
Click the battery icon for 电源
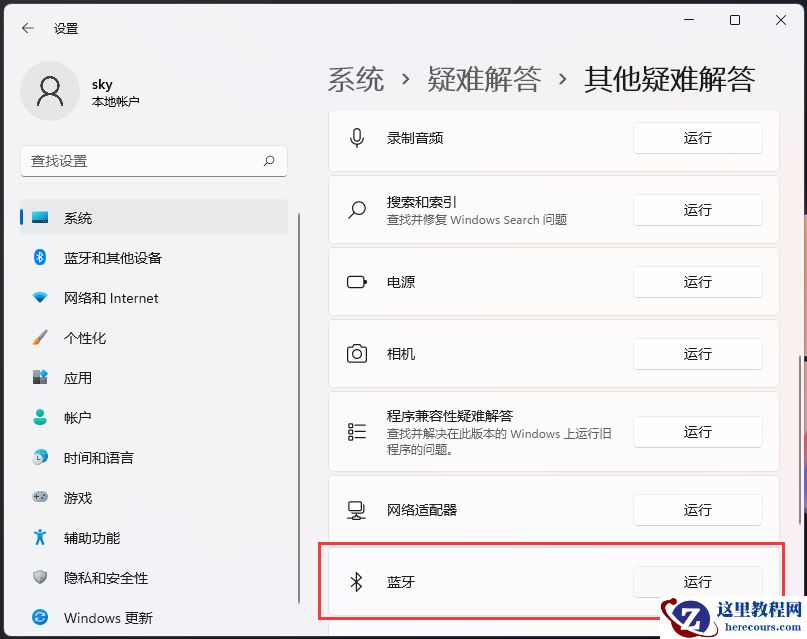(355, 282)
